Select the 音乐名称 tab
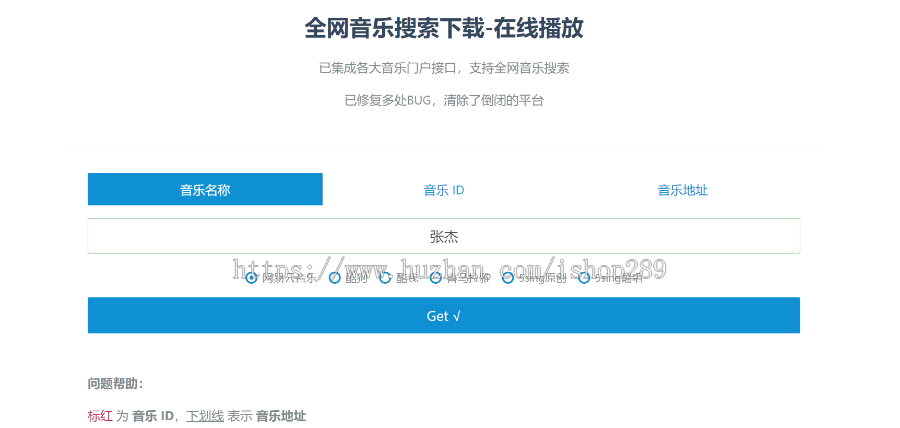The width and height of the screenshot is (900, 428). coord(205,189)
